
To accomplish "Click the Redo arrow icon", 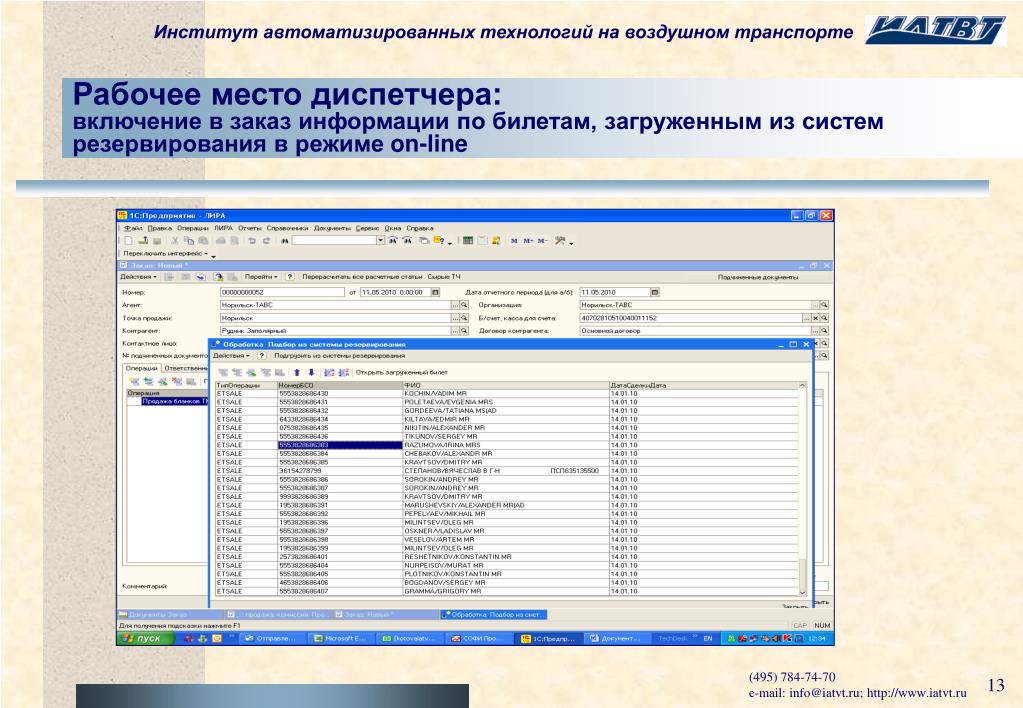I will 266,241.
